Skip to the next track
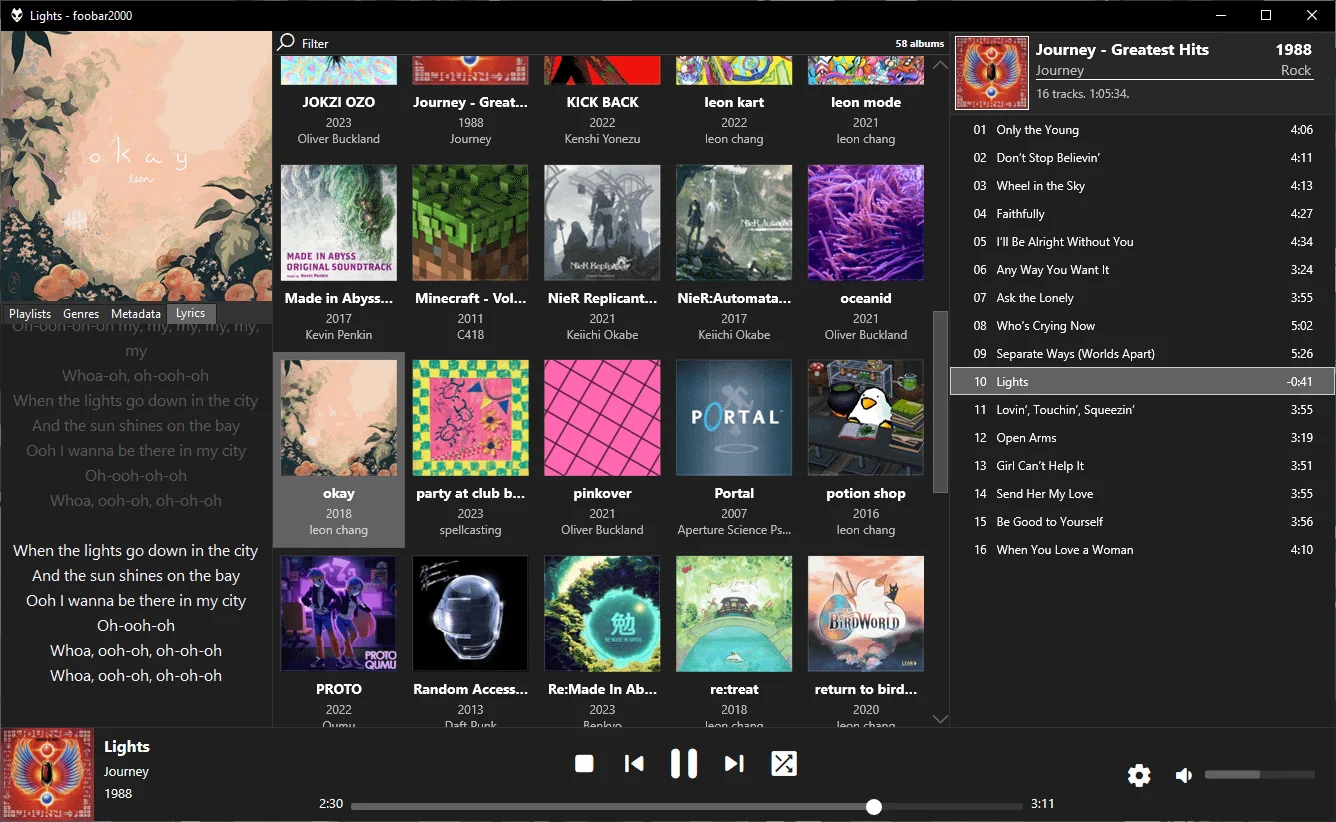The image size is (1336, 822). pyautogui.click(x=734, y=763)
